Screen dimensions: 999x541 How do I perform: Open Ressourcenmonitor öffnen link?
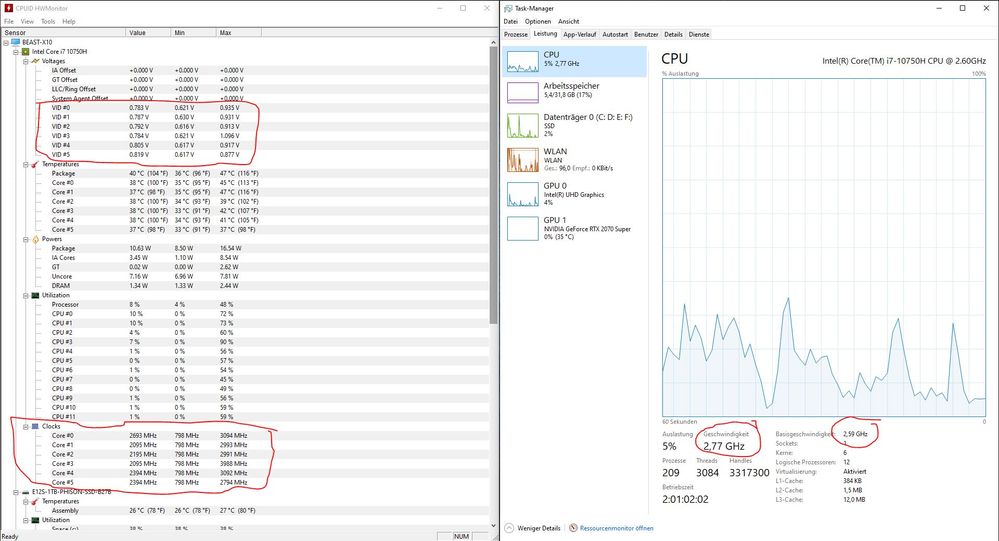click(616, 528)
